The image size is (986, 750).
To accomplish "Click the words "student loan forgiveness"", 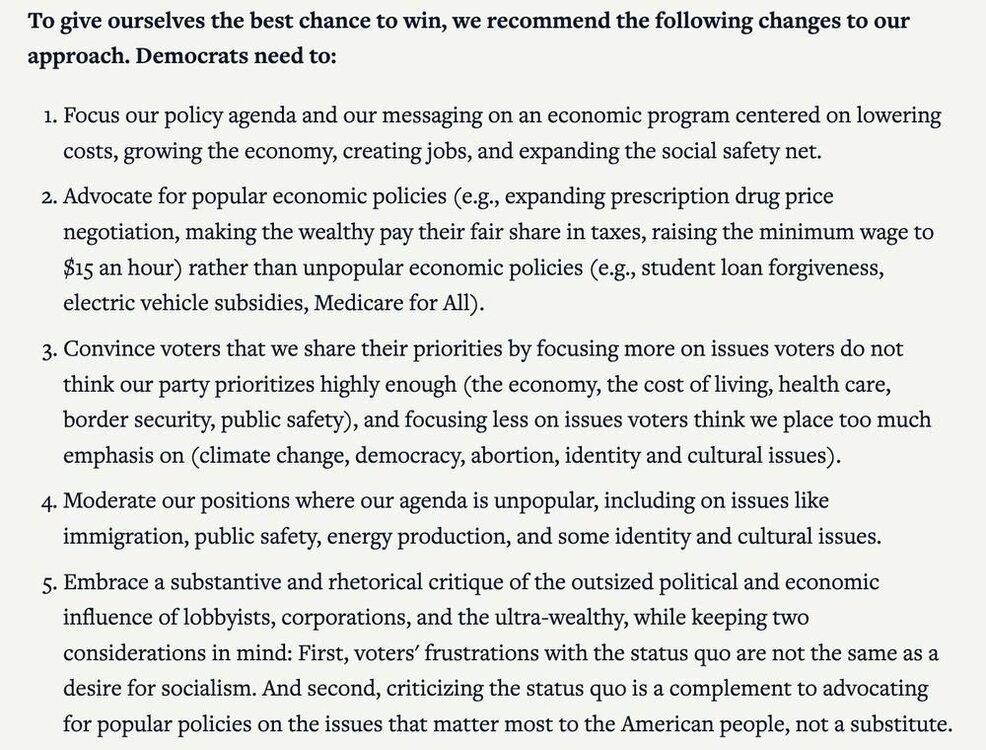I will 762,268.
